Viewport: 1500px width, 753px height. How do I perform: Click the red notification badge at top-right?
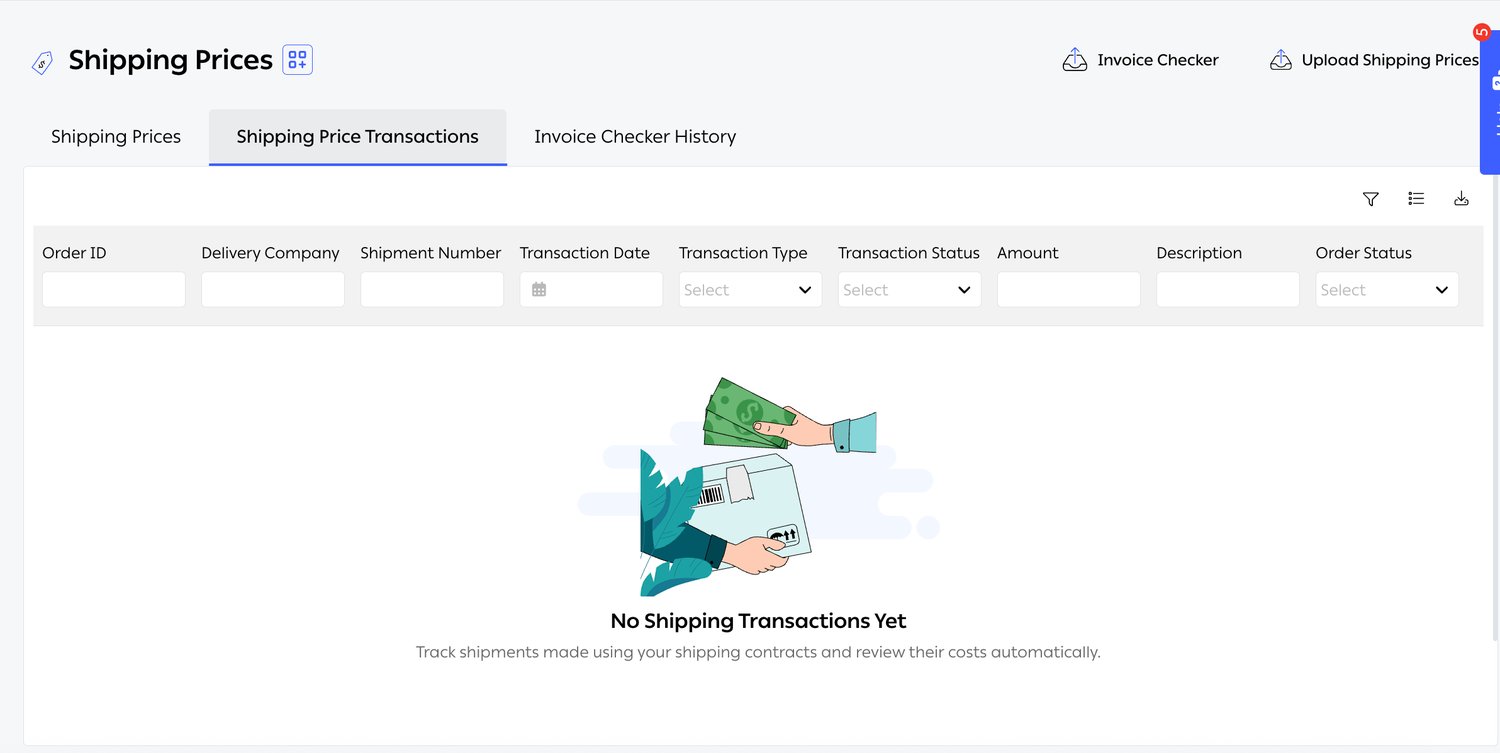pos(1482,33)
